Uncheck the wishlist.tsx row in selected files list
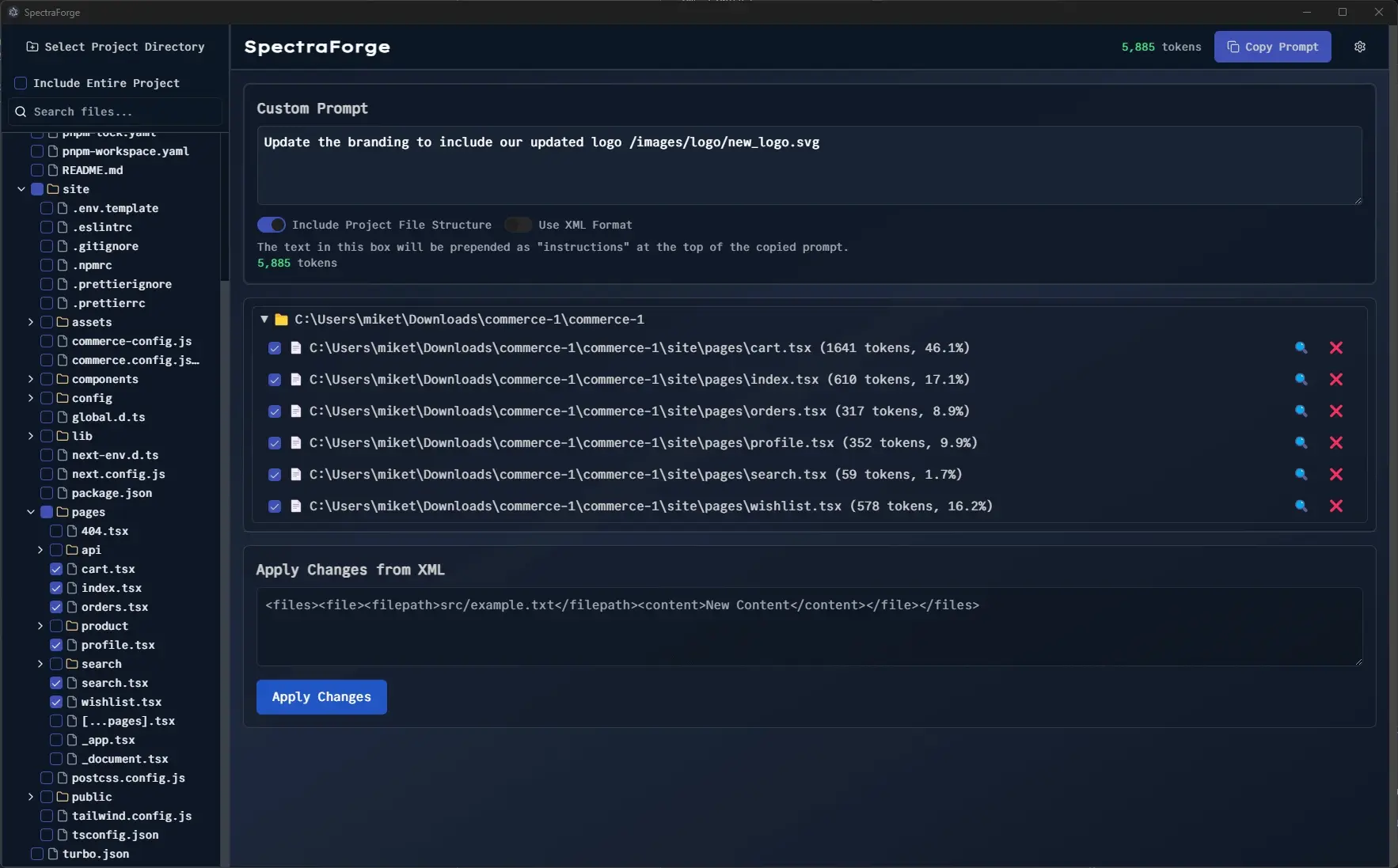 click(275, 506)
